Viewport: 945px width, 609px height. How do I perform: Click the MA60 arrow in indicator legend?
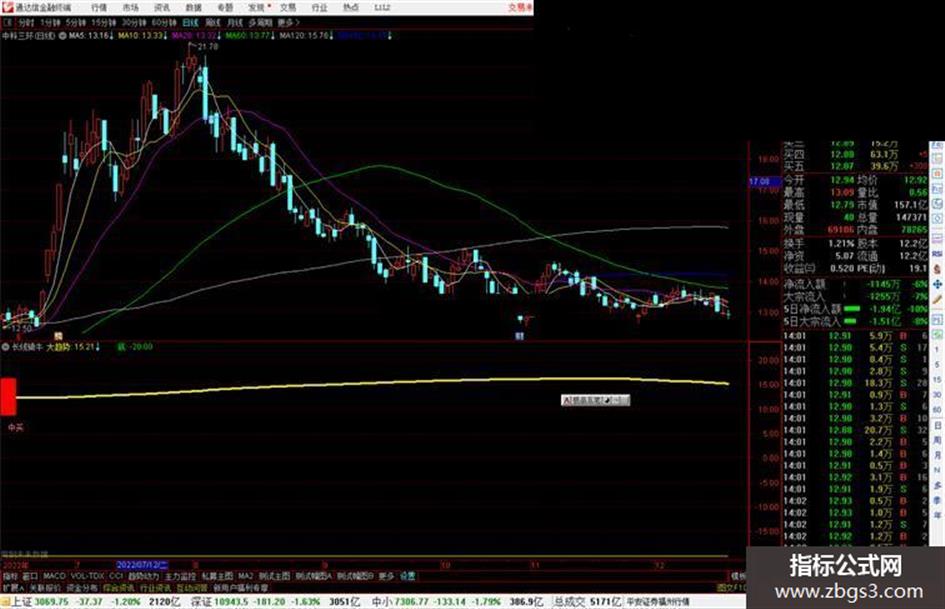[272, 36]
